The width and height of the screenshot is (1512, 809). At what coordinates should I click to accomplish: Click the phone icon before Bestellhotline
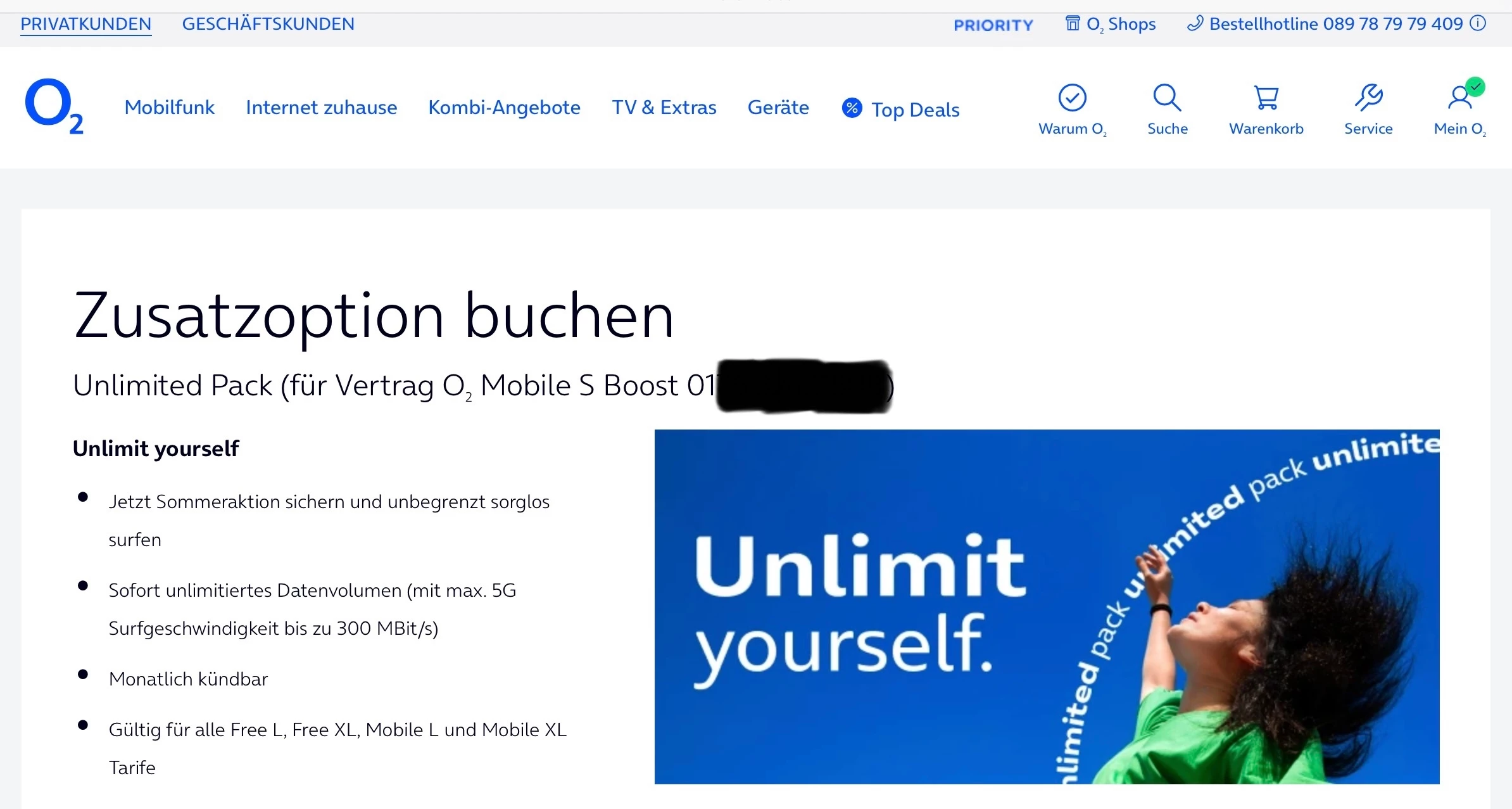click(1195, 24)
